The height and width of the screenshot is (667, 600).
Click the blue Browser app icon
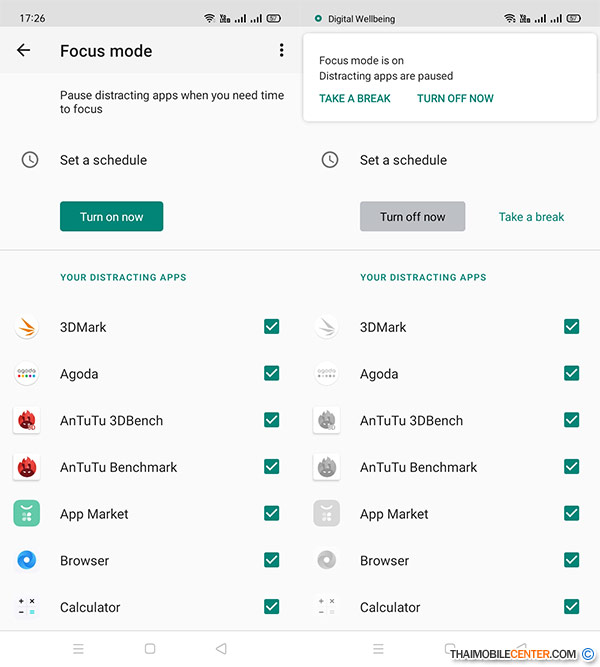(26, 560)
